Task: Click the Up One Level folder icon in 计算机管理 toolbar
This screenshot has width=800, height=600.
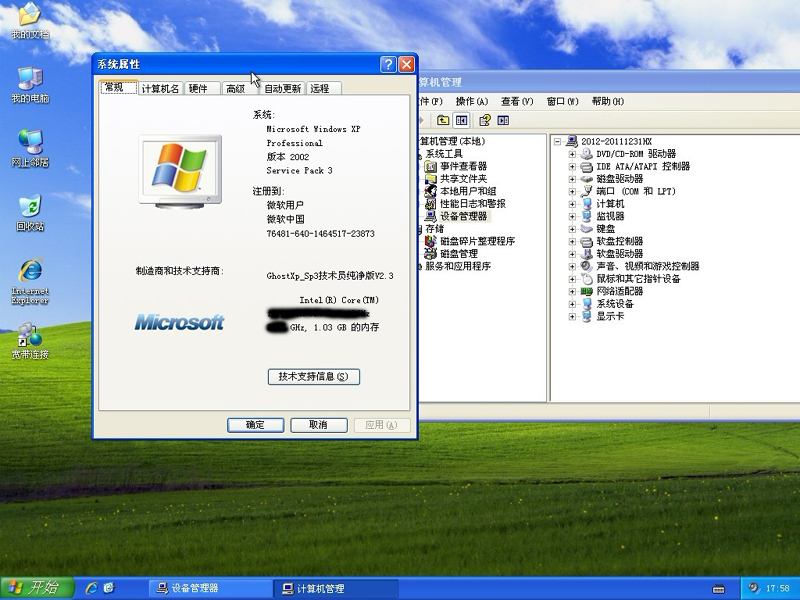Action: (x=443, y=120)
